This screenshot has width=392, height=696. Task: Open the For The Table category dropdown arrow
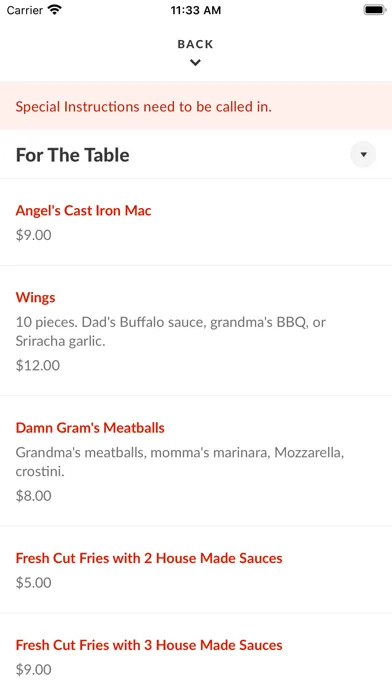363,155
